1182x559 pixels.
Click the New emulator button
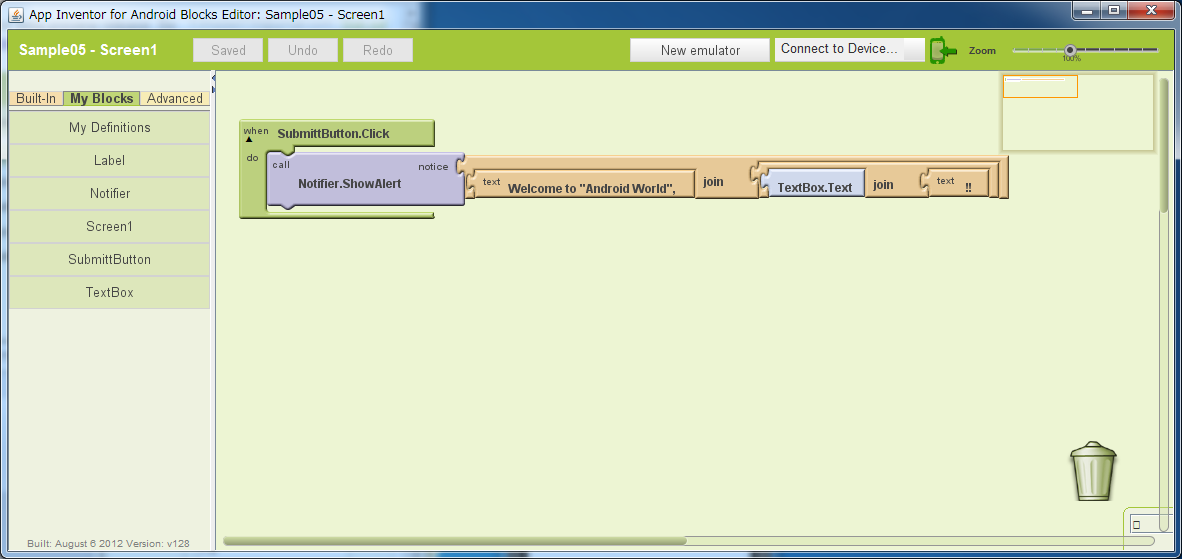(x=700, y=50)
